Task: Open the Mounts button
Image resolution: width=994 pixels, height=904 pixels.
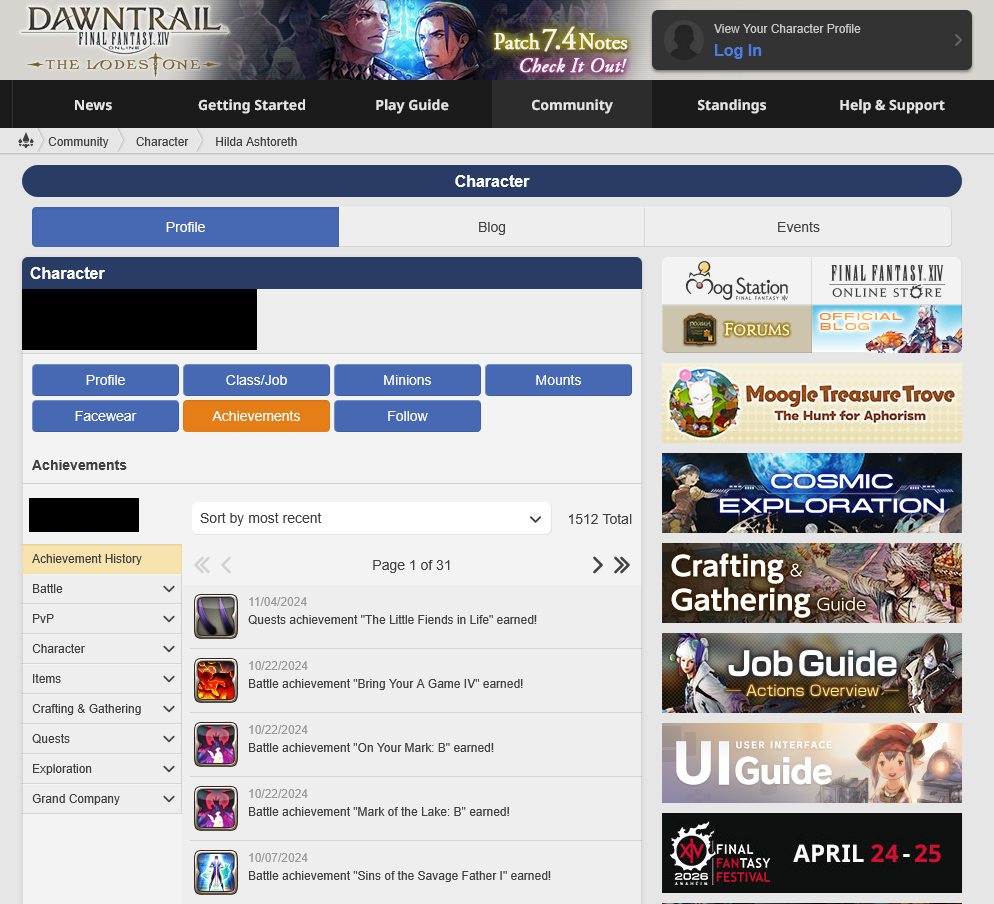Action: click(558, 380)
